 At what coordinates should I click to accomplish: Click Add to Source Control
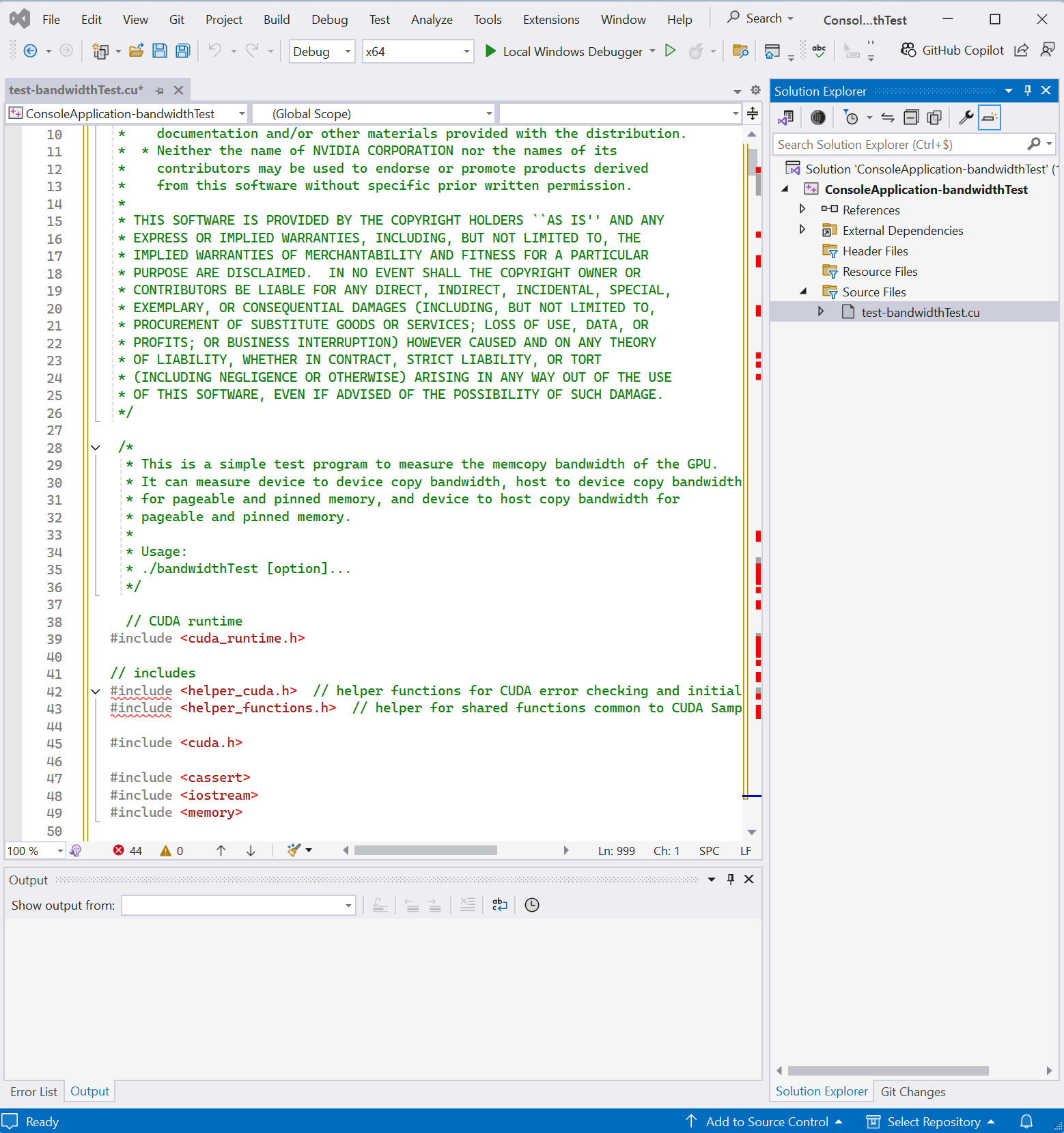point(766,1121)
